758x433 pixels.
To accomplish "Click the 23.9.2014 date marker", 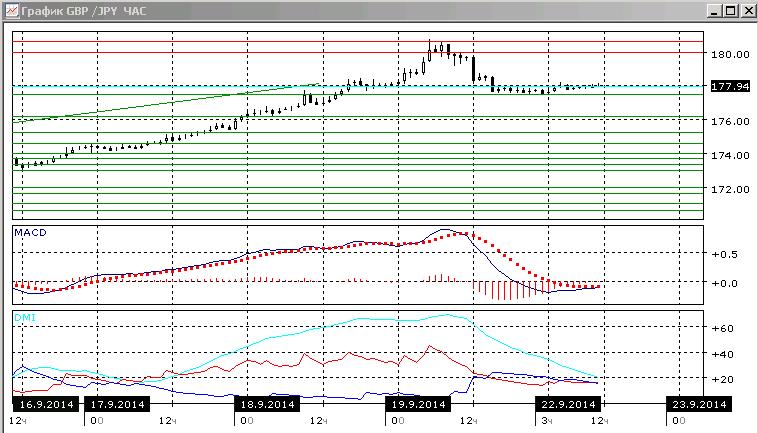I will pyautogui.click(x=699, y=404).
